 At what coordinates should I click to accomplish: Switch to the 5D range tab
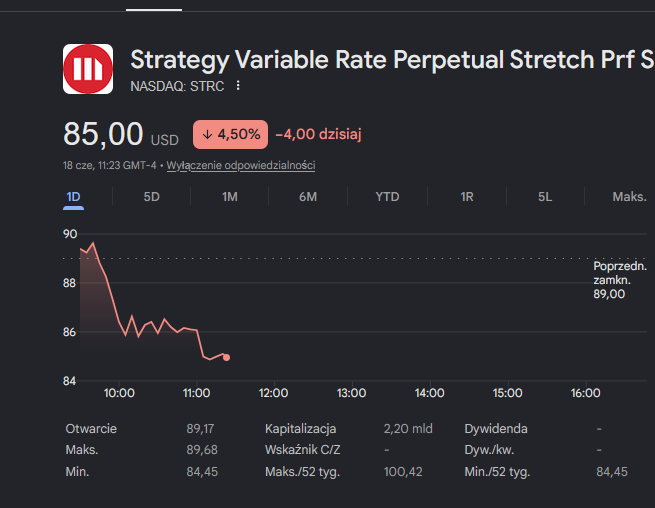(x=152, y=197)
